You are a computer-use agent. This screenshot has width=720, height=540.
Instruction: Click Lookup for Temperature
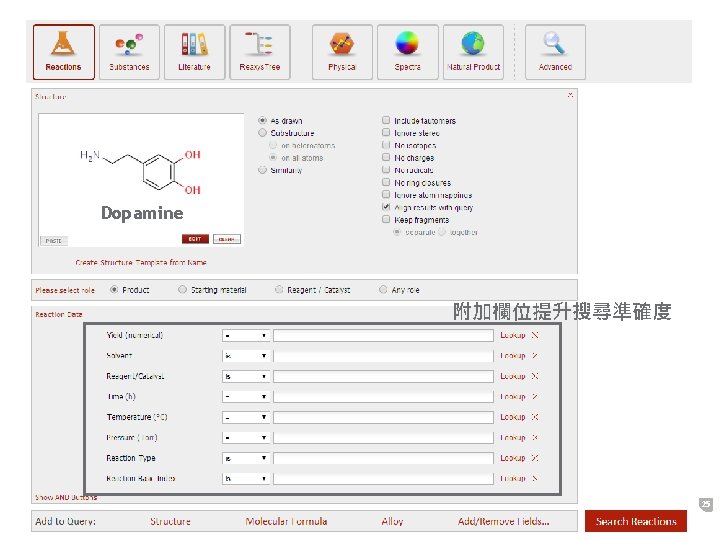(512, 417)
